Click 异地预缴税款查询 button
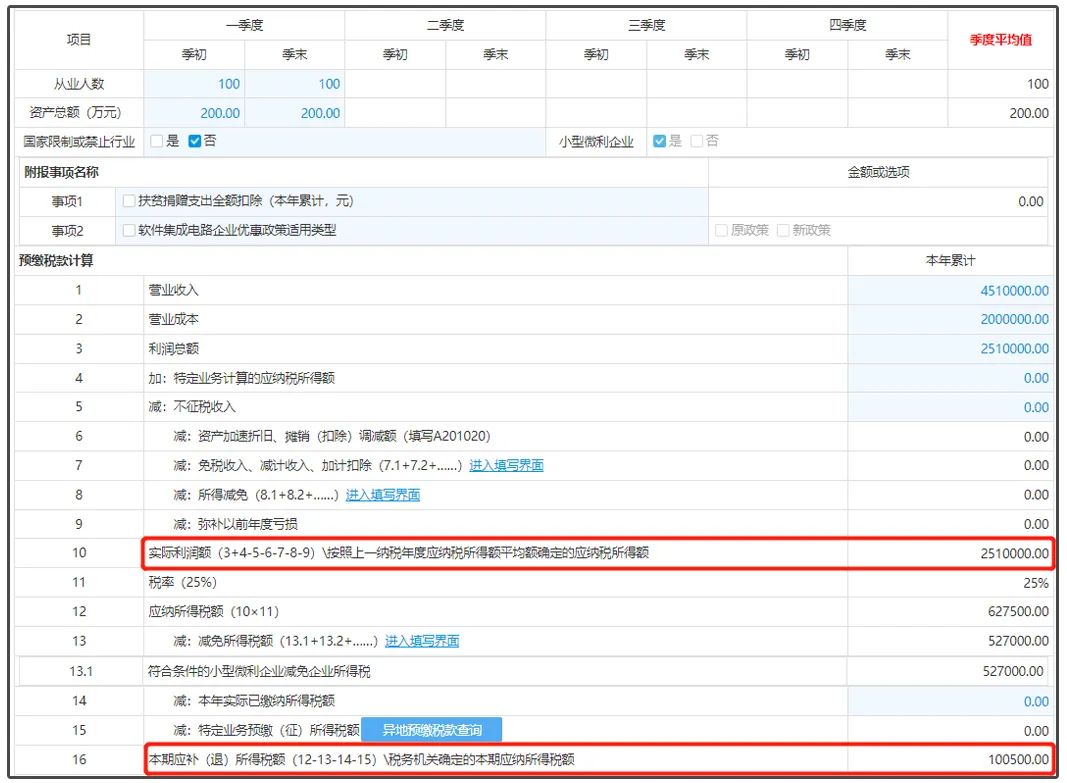 coord(431,730)
